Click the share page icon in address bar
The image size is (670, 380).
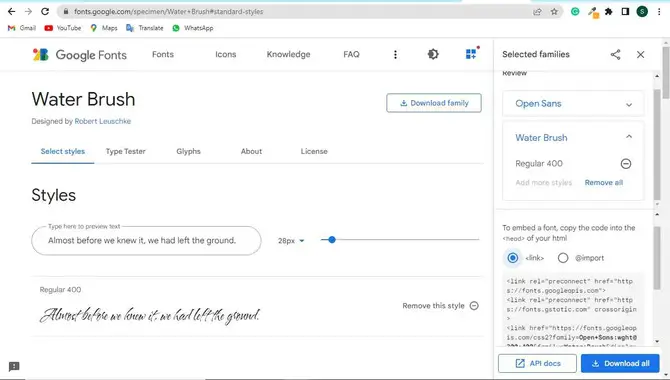click(x=537, y=12)
